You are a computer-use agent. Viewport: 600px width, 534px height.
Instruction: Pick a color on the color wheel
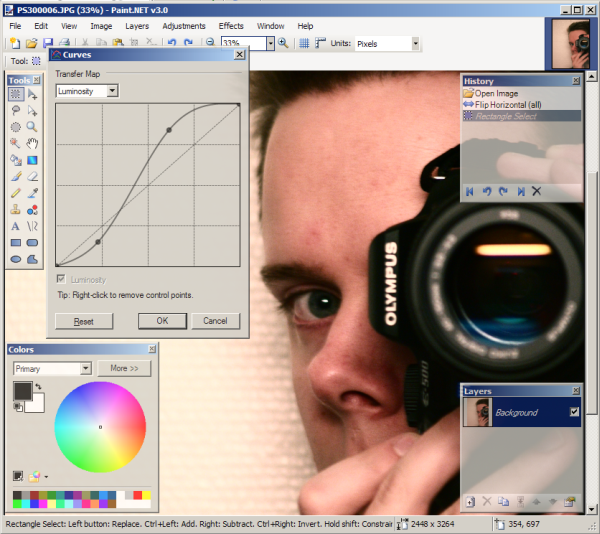pyautogui.click(x=100, y=427)
